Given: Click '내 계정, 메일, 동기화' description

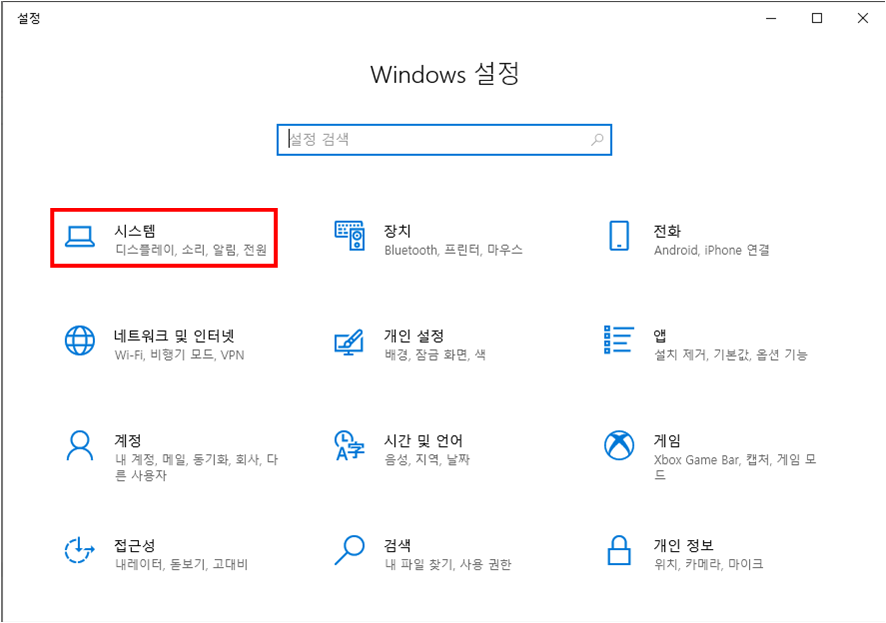Looking at the screenshot, I should [x=197, y=467].
